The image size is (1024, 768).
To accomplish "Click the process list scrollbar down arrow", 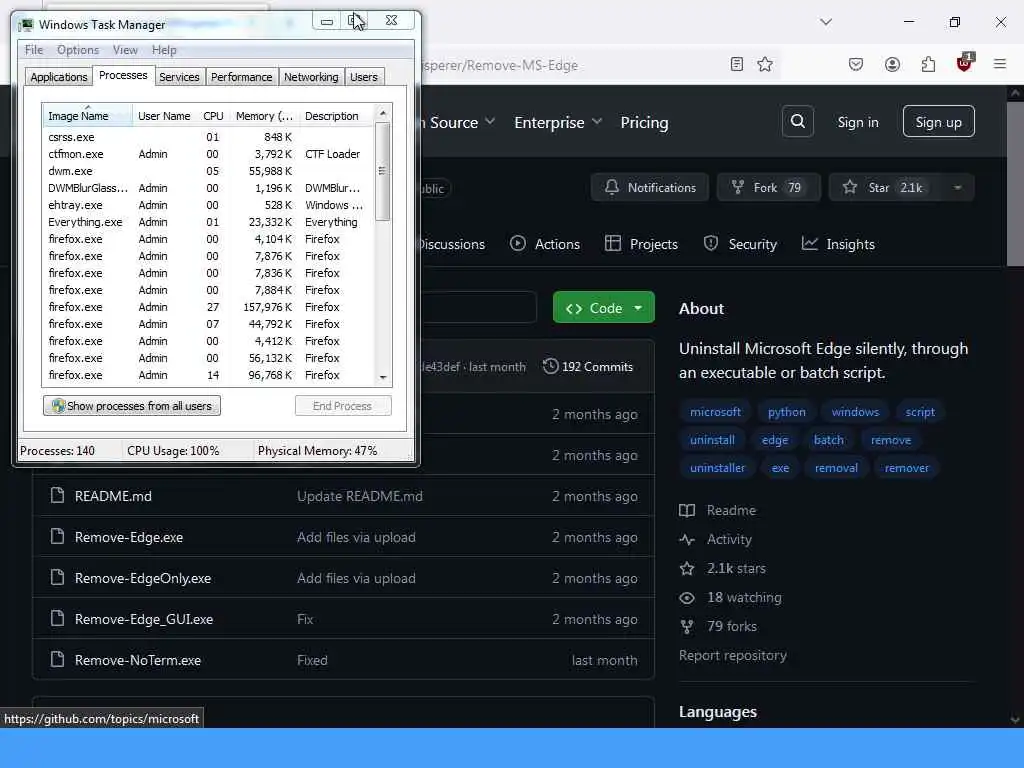I will [x=383, y=377].
